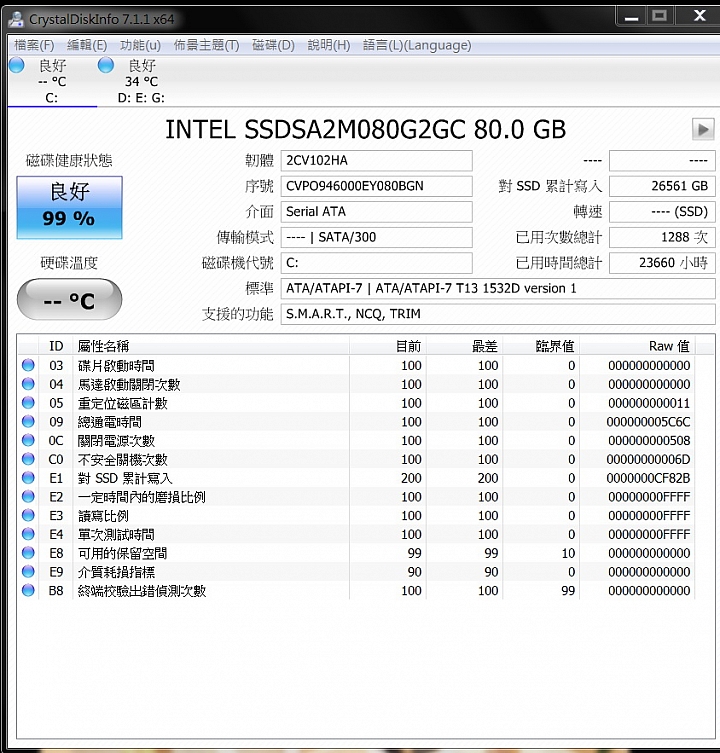
Task: Click raw value 00000000006D
Action: 648,460
